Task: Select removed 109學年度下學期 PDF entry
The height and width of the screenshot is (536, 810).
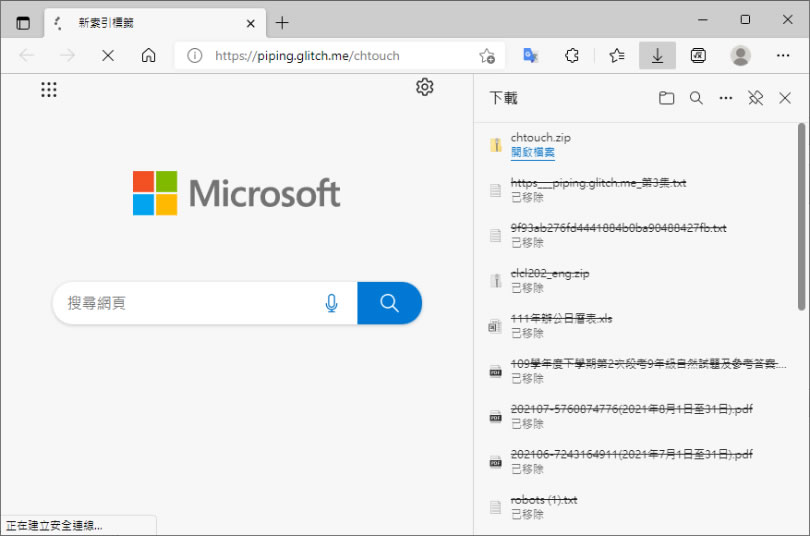Action: click(x=635, y=371)
